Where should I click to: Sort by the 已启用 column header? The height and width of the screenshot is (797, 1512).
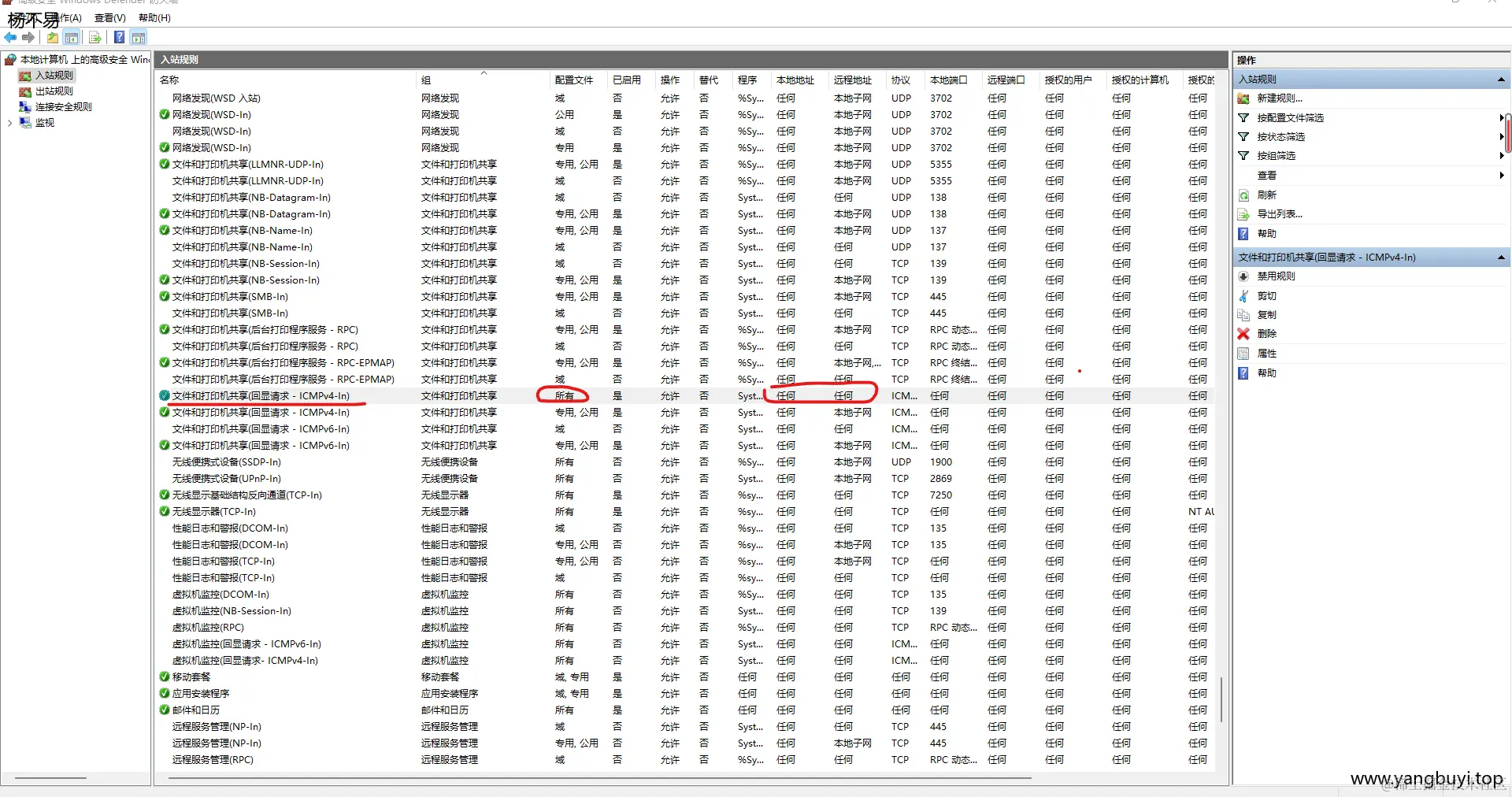pos(632,80)
